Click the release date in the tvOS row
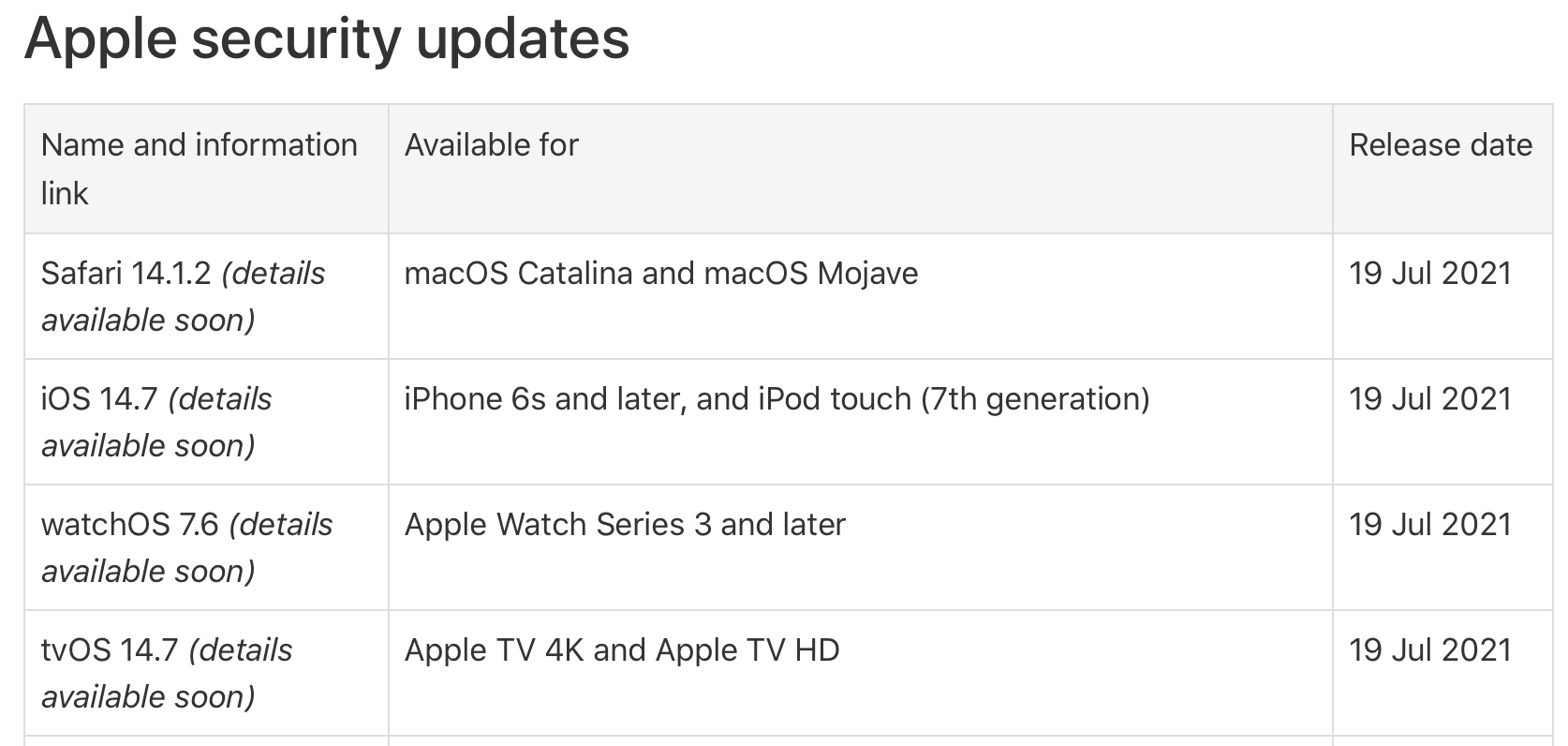 (x=1430, y=650)
